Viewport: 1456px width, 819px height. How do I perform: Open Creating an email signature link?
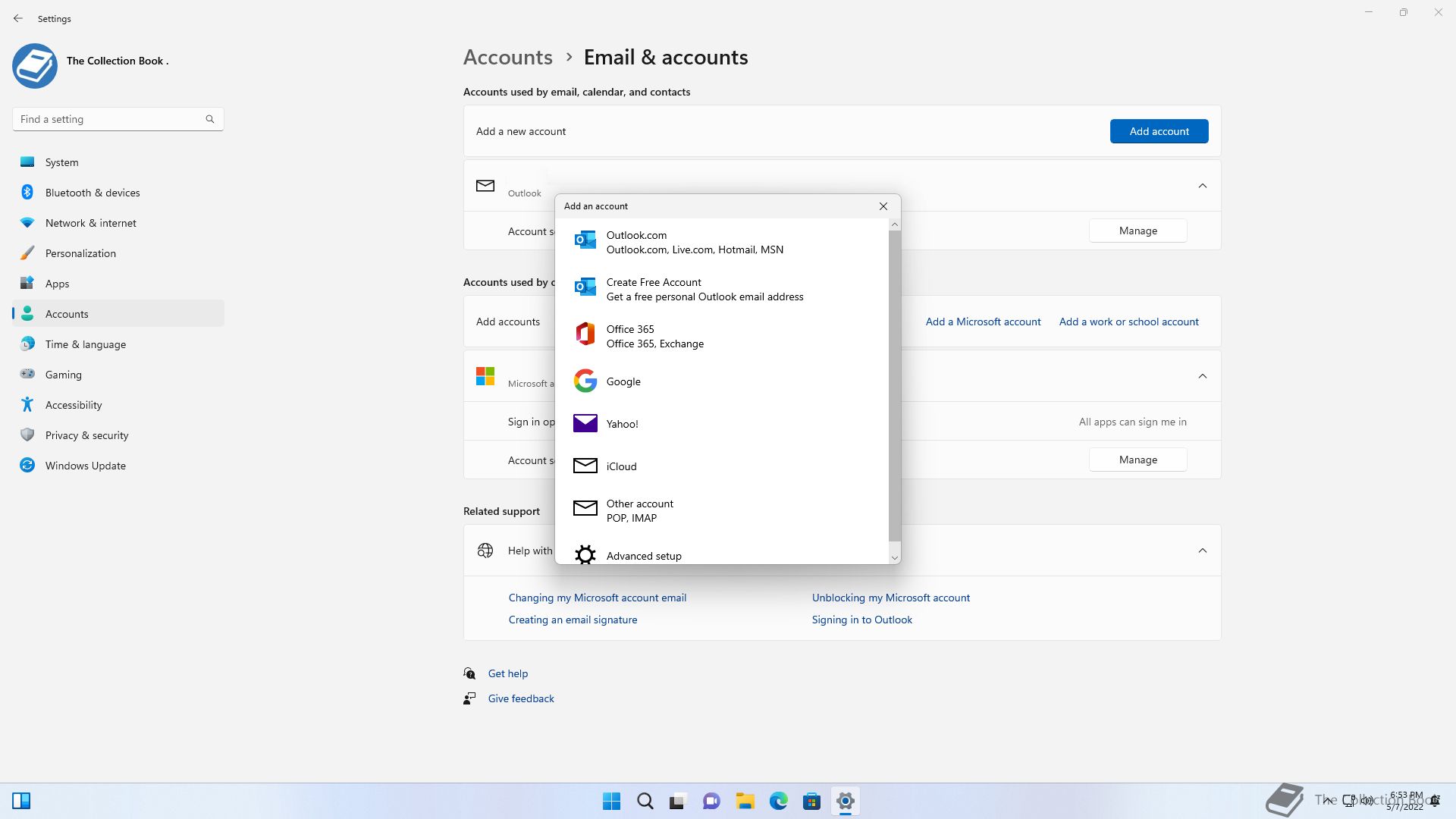pyautogui.click(x=573, y=620)
